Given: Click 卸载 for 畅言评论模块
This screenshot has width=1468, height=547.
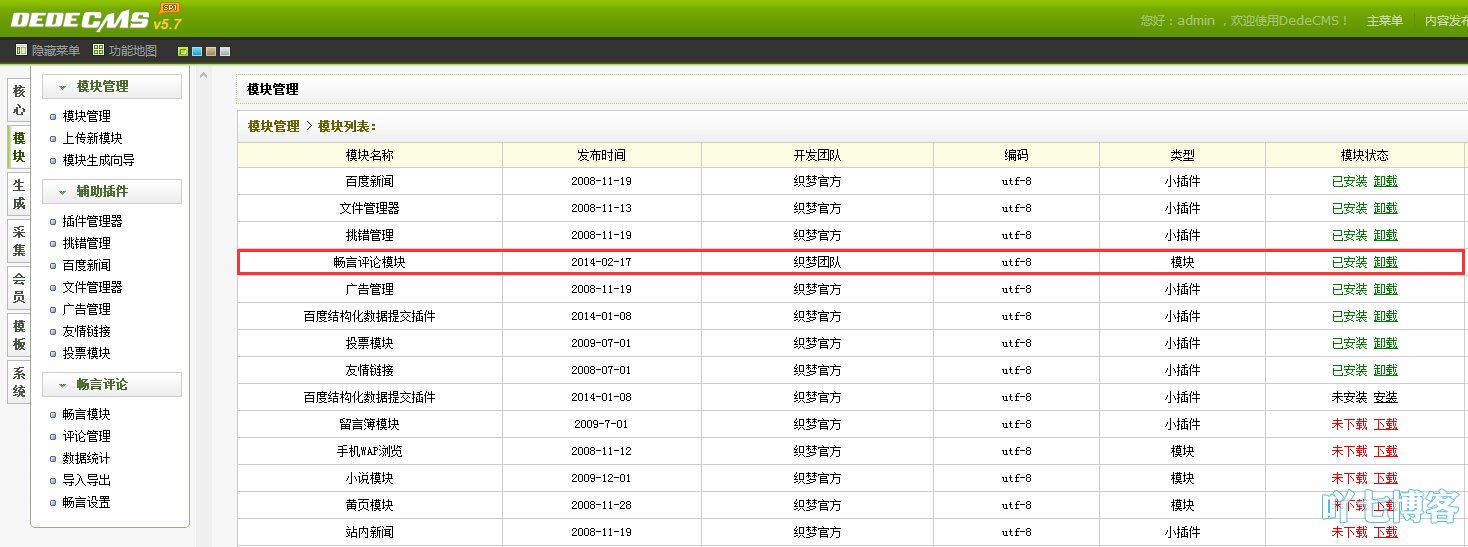Looking at the screenshot, I should click(x=1385, y=262).
